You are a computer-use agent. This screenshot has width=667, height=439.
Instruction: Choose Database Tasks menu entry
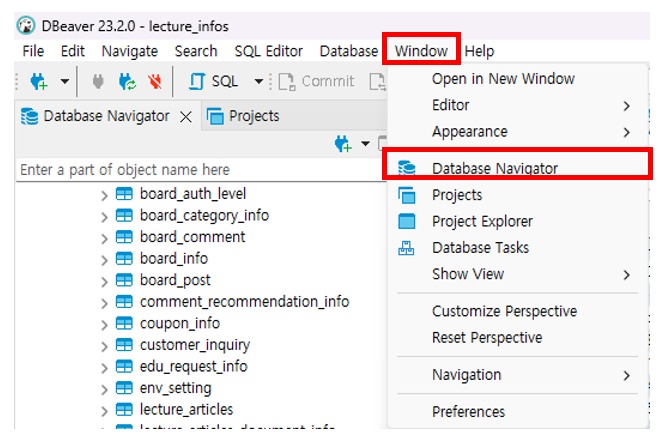point(518,248)
